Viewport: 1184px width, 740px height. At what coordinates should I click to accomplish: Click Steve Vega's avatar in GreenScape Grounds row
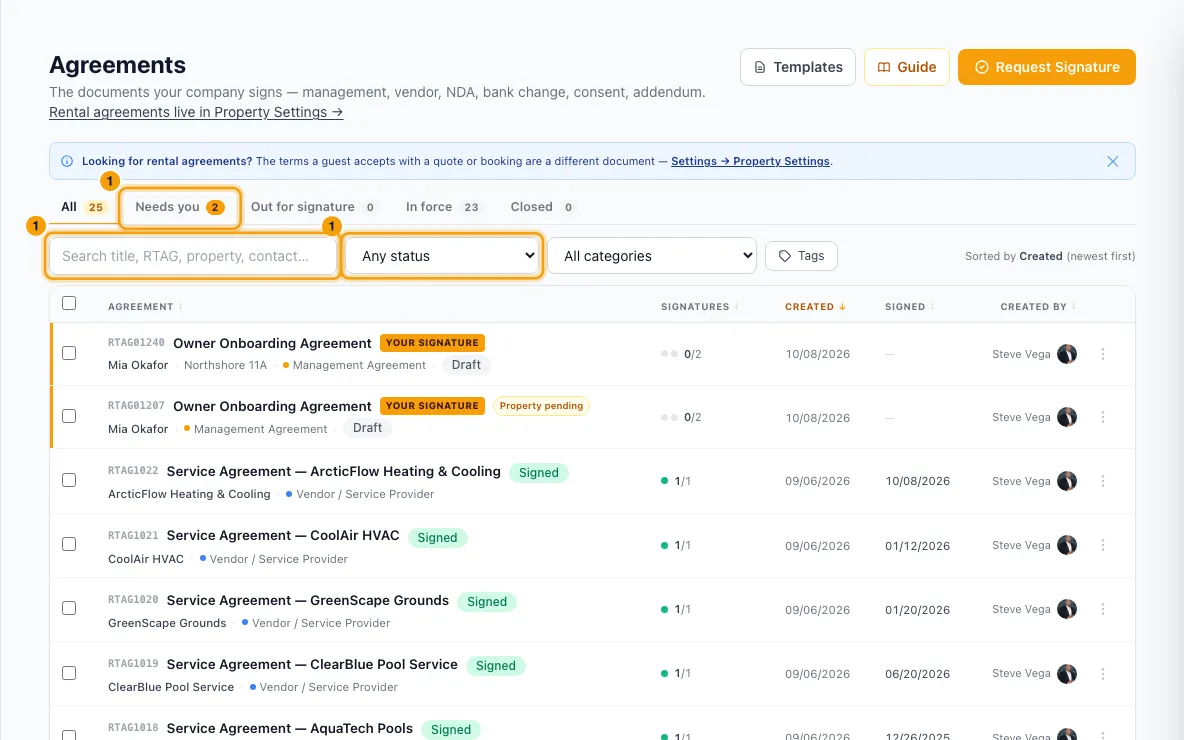(x=1067, y=609)
